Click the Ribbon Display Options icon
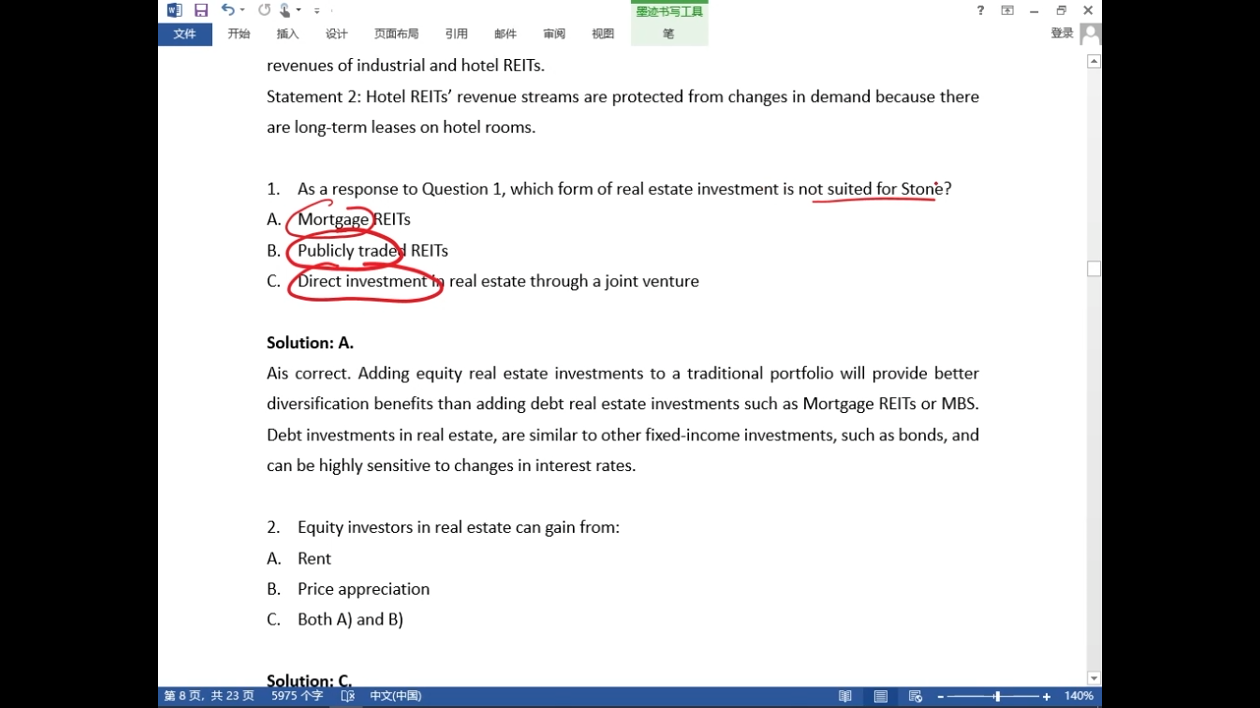The image size is (1260, 708). [1007, 10]
